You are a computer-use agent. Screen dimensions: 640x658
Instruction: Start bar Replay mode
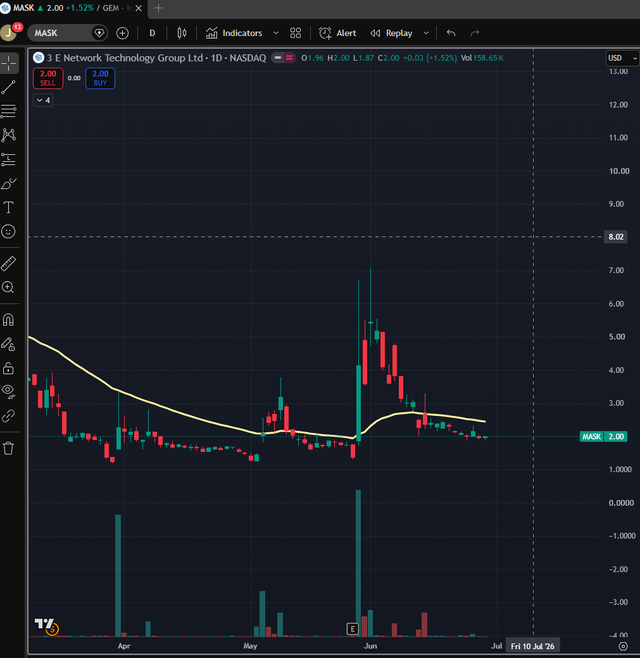pos(391,33)
